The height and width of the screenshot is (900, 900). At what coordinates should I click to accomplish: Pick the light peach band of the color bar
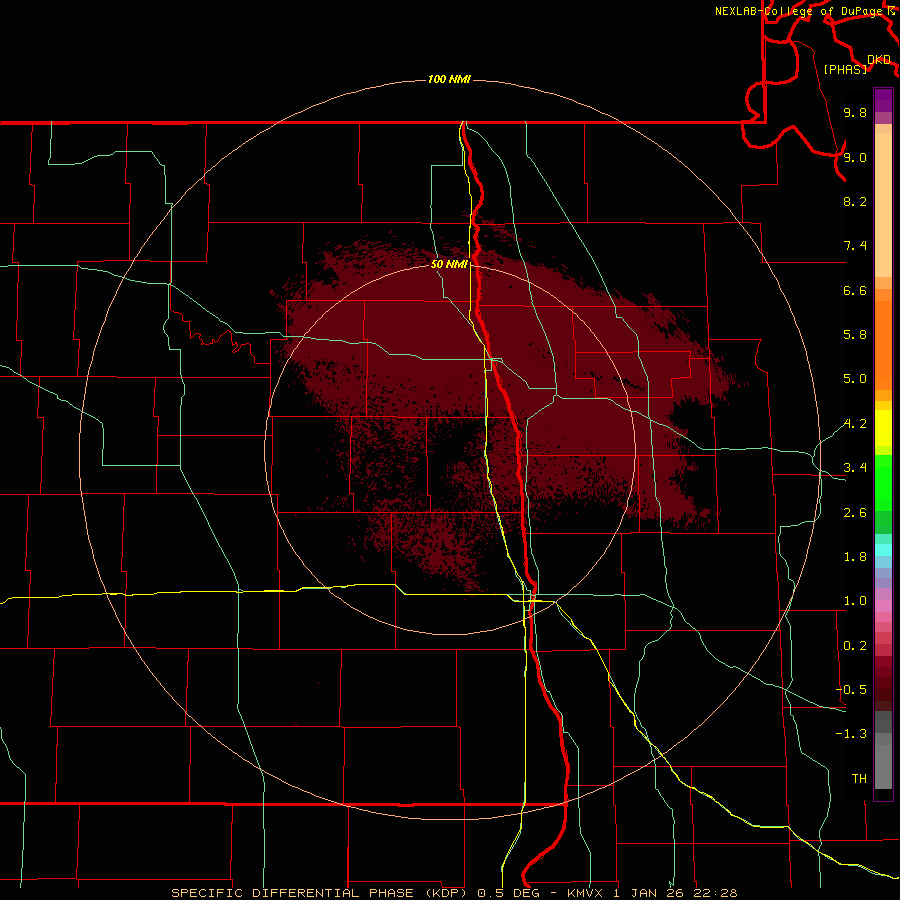point(883,205)
